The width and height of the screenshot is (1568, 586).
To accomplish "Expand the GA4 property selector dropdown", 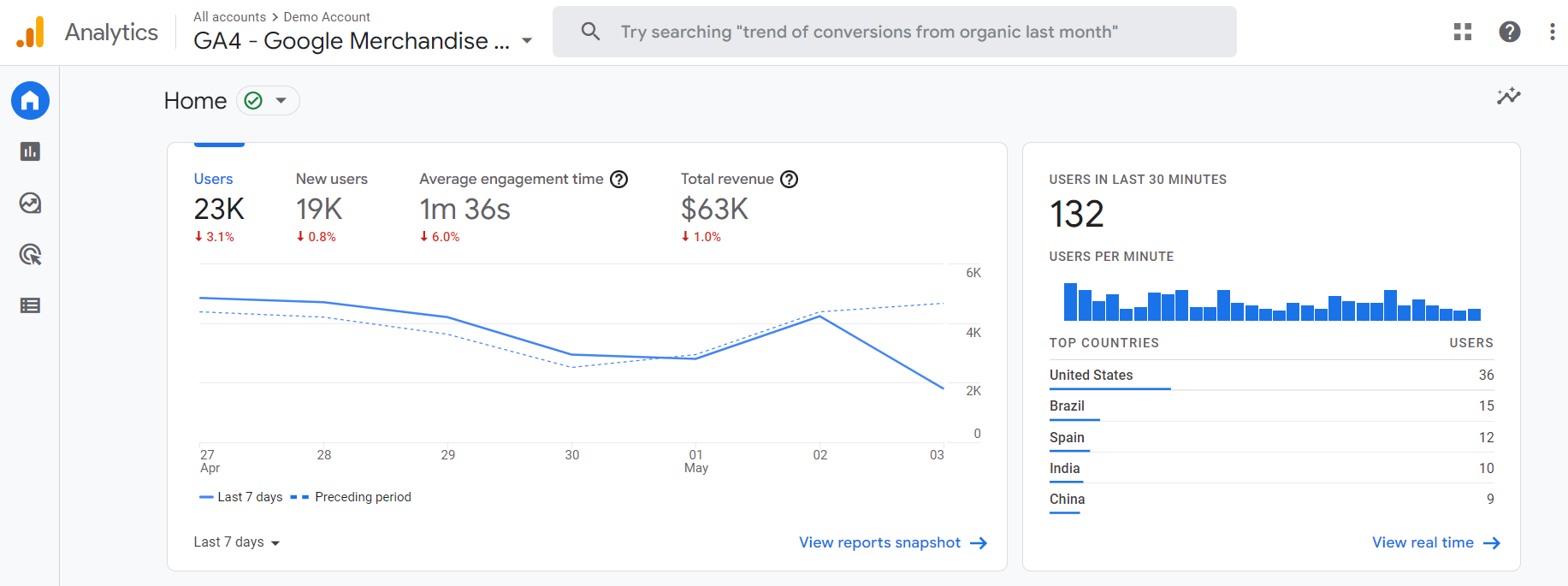I will [x=527, y=40].
